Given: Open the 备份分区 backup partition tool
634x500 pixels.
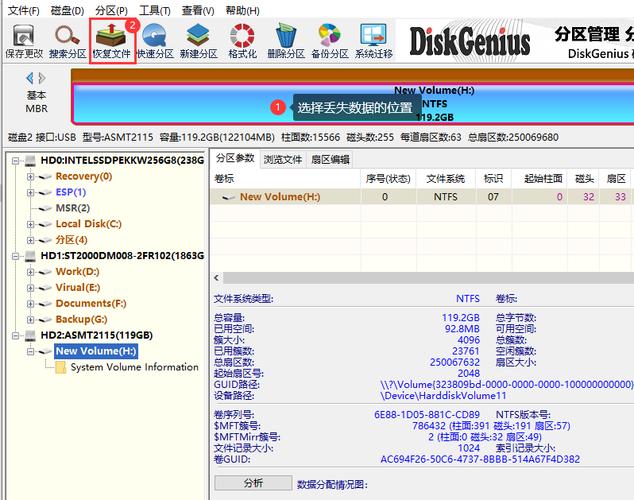Looking at the screenshot, I should pos(330,41).
